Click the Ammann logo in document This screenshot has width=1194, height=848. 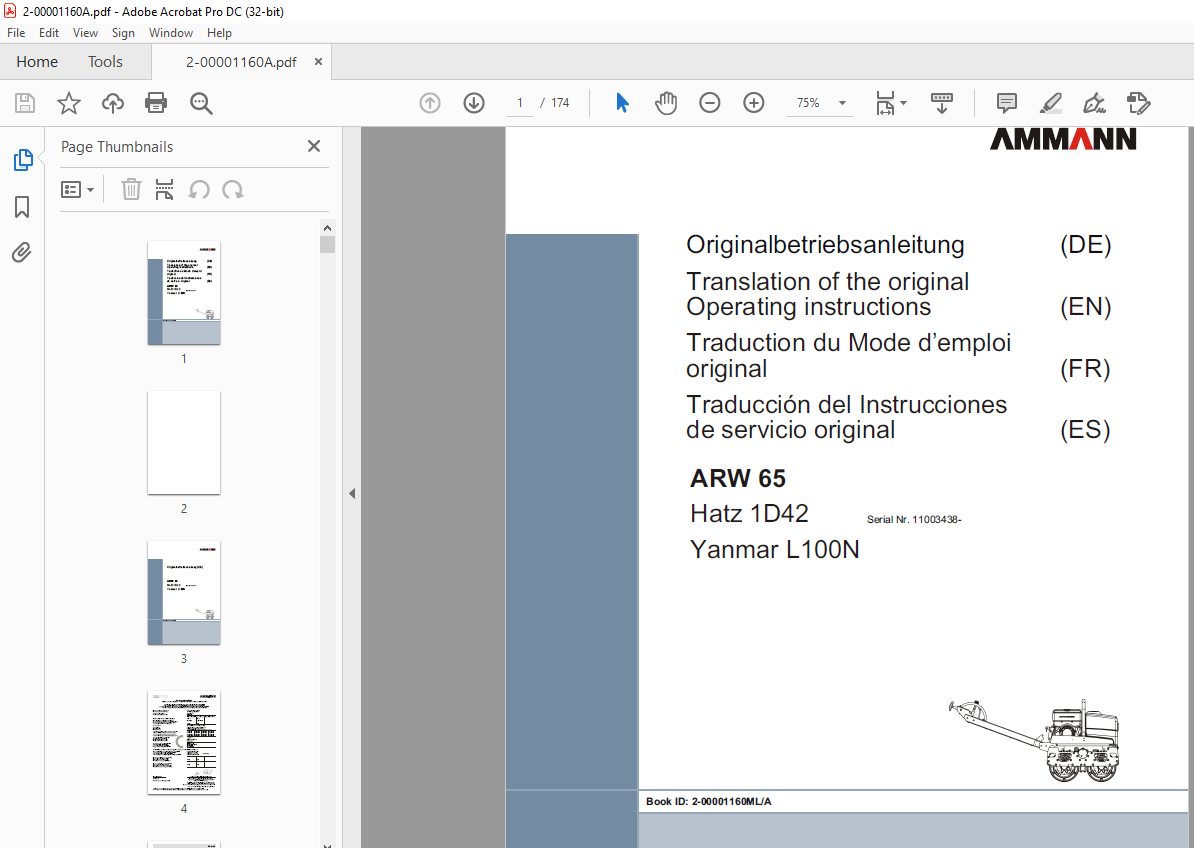coord(1063,139)
